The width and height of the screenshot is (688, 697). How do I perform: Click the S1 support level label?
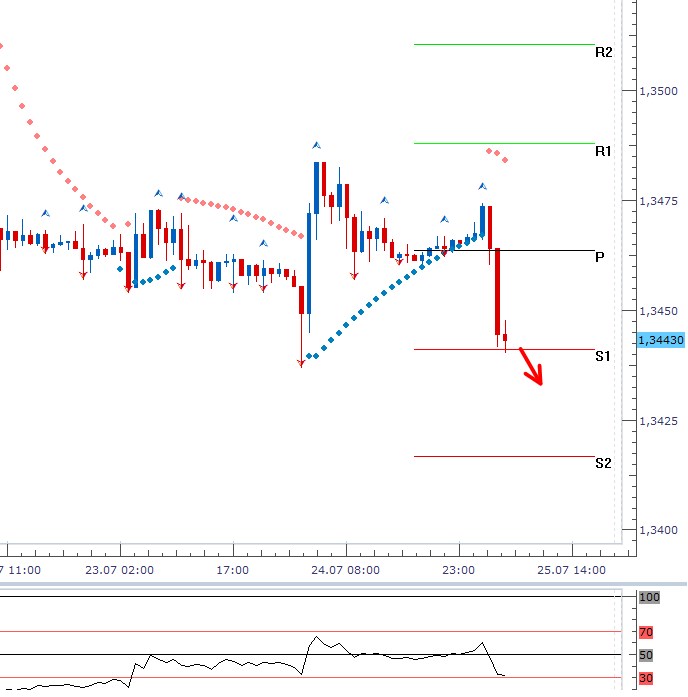pyautogui.click(x=603, y=356)
